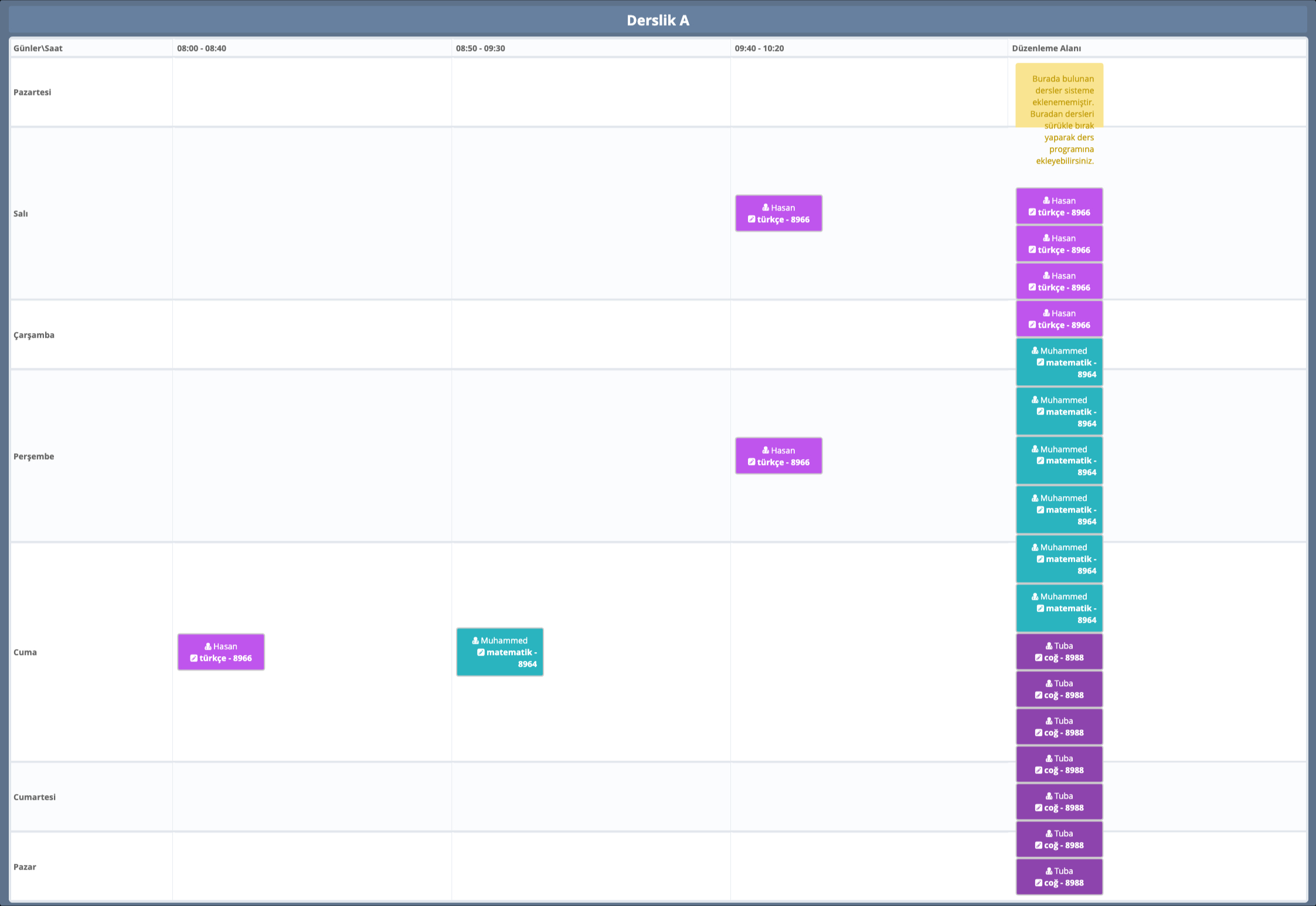Click person icon on topmost Düzenleme Alanı Hasan card
Screen dimensions: 1316x906
[x=1046, y=201]
